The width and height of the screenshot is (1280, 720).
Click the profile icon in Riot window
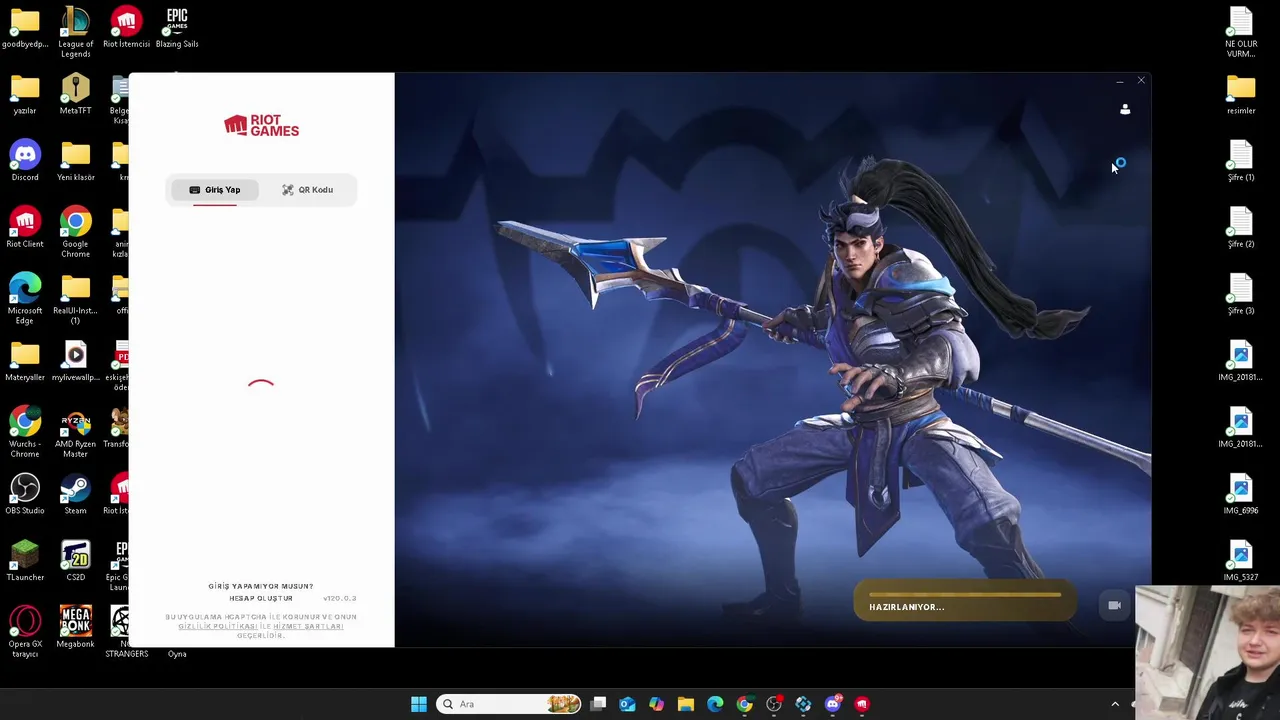1125,109
